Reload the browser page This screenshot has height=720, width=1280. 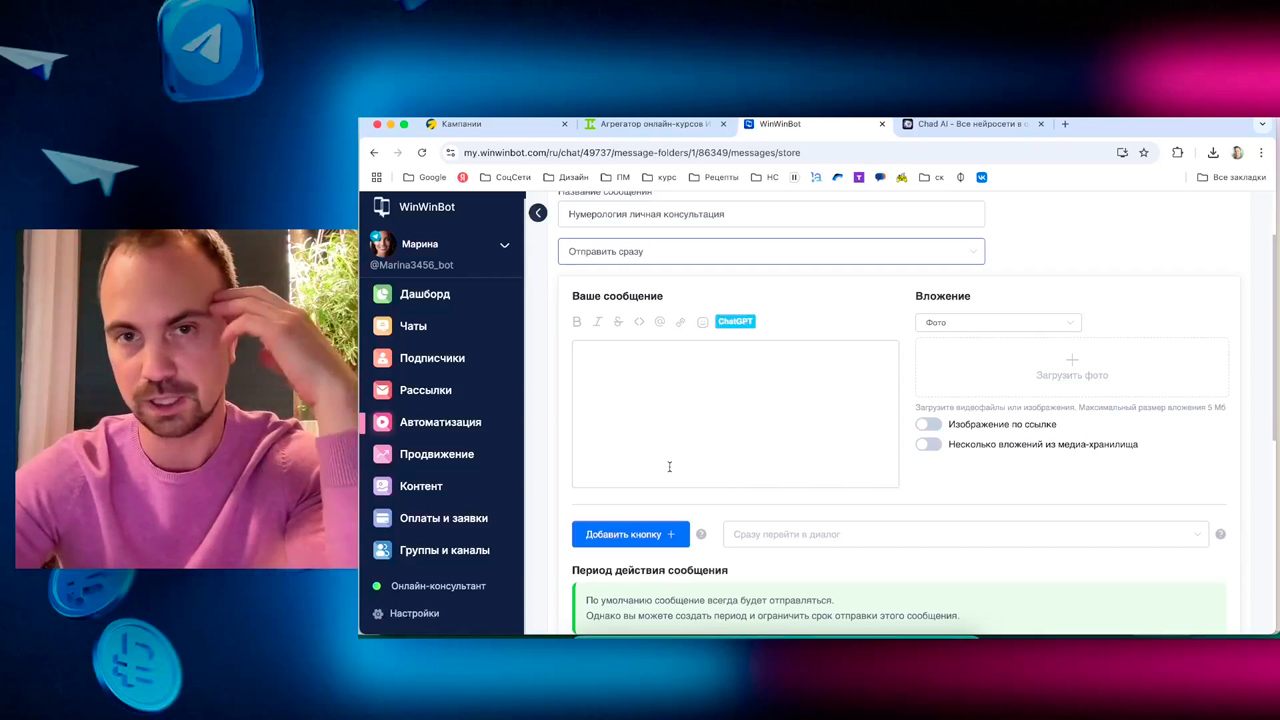click(422, 153)
